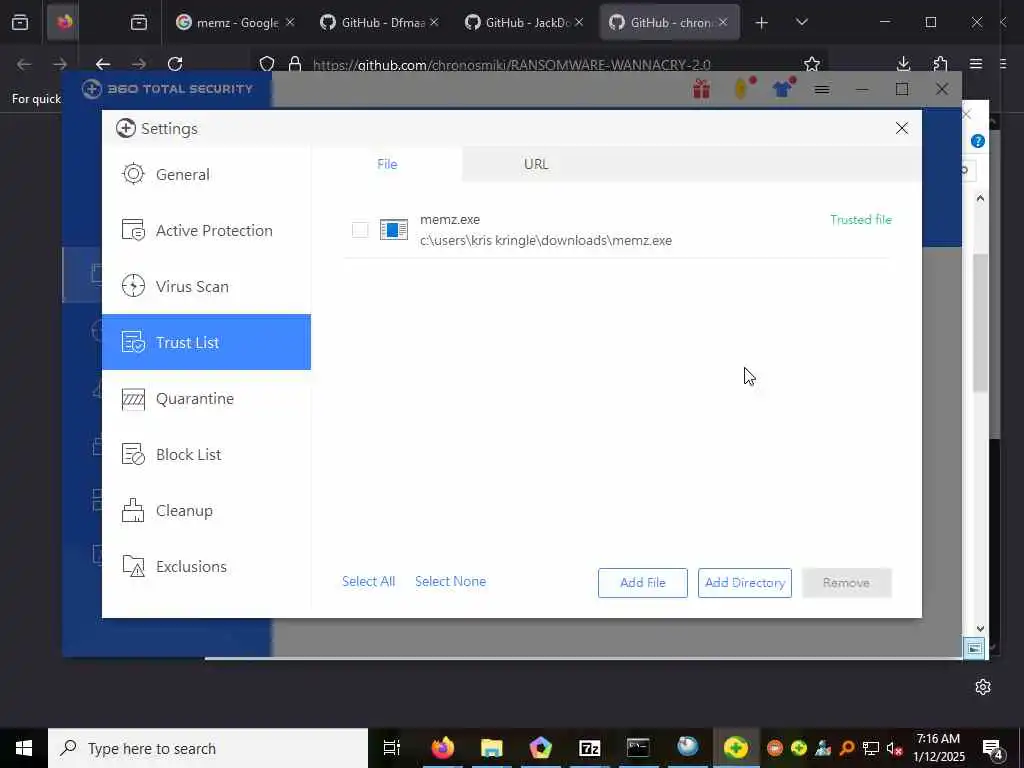Open Firefox extensions icon
1024x768 pixels.
pos(940,63)
